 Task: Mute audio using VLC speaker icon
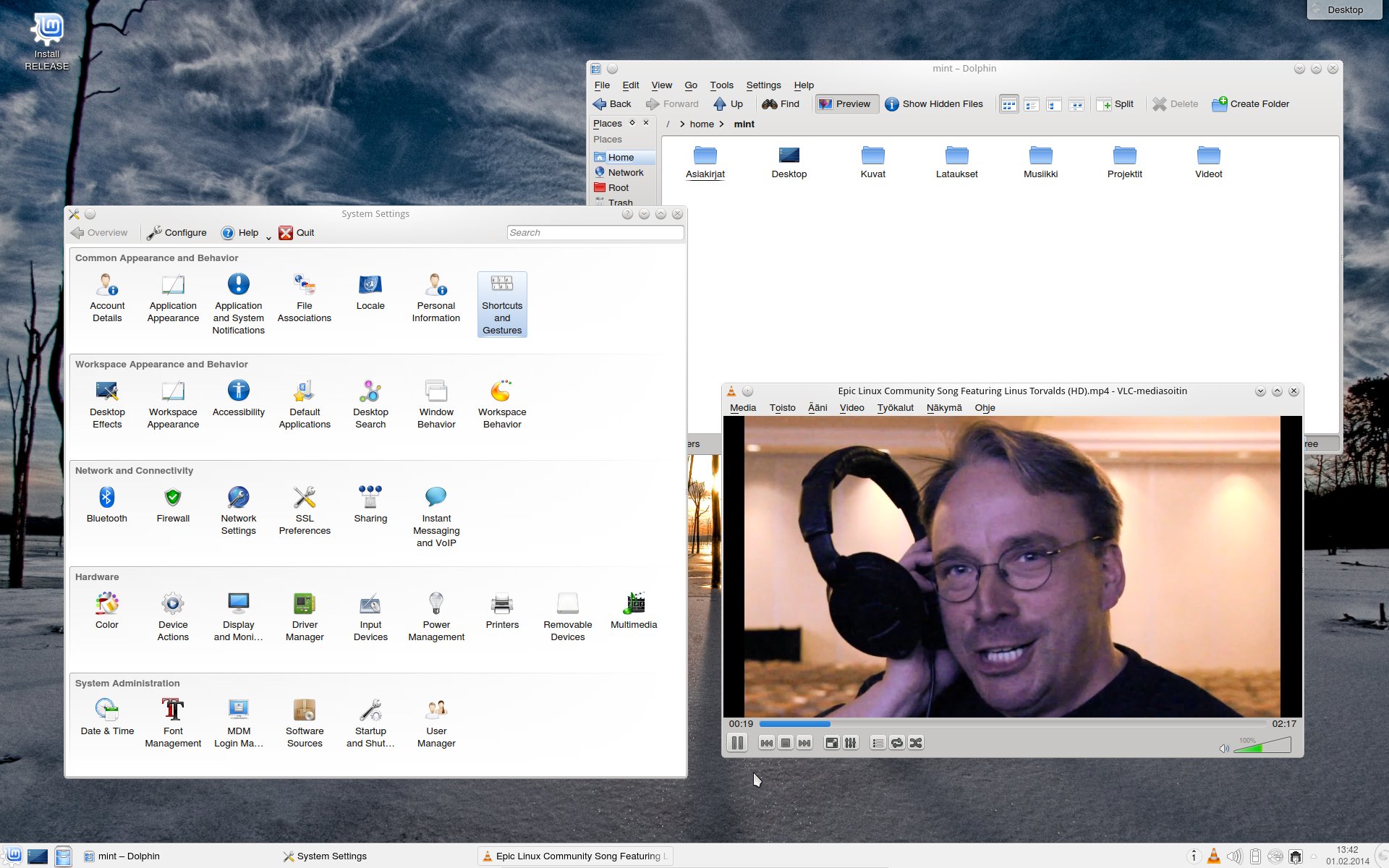(1224, 748)
